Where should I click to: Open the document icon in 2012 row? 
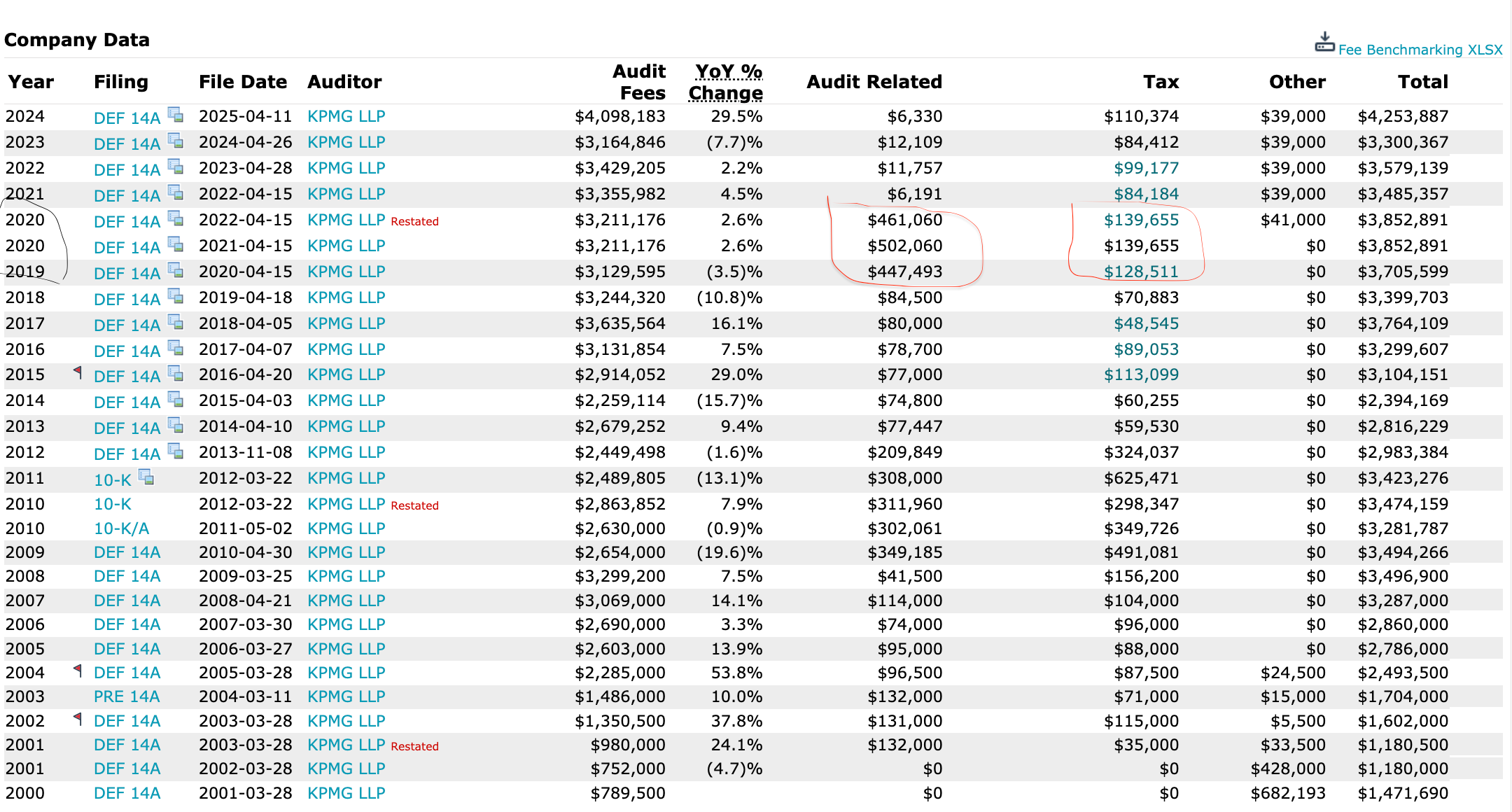tap(176, 451)
